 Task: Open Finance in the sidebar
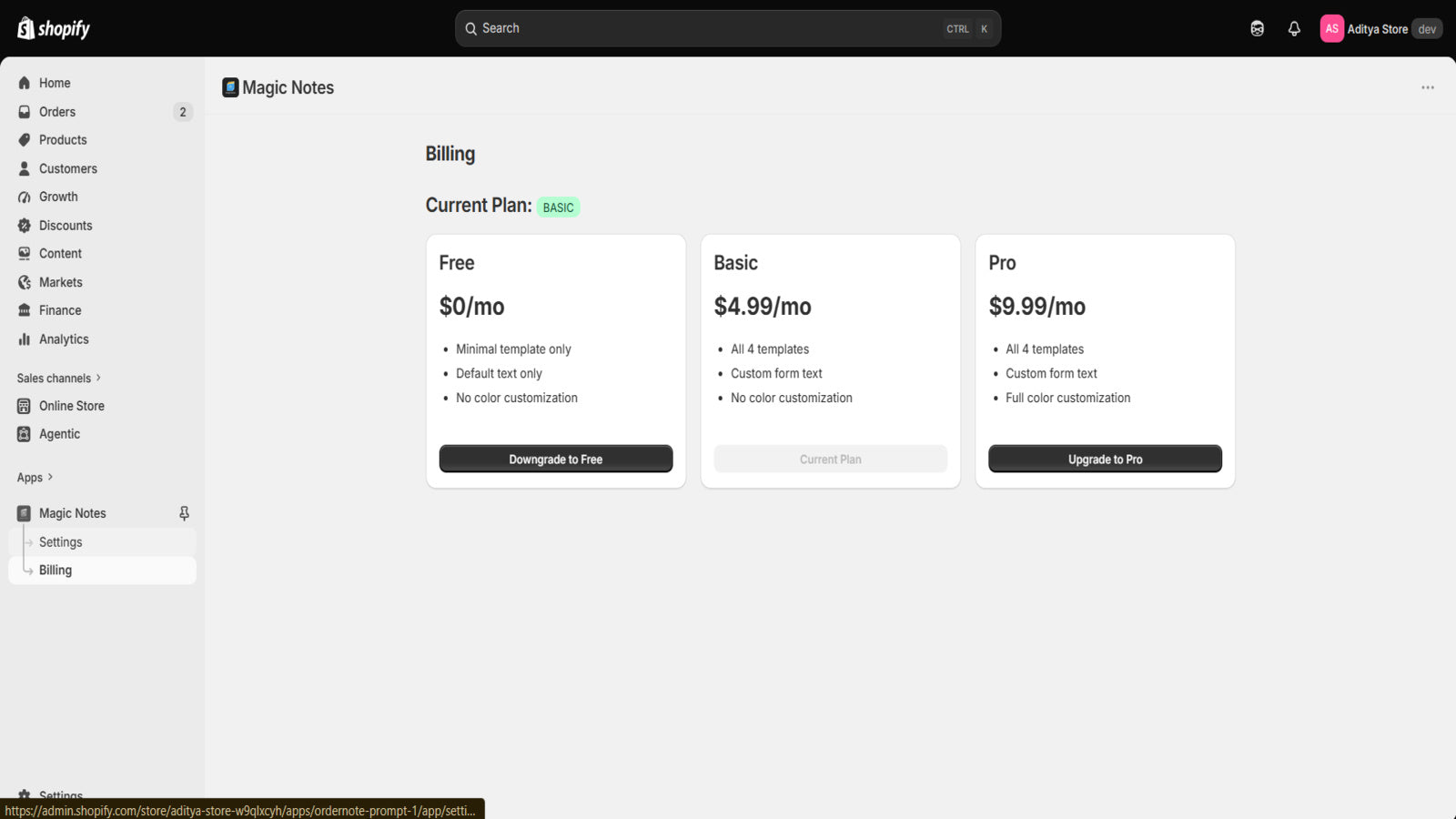coord(102,310)
